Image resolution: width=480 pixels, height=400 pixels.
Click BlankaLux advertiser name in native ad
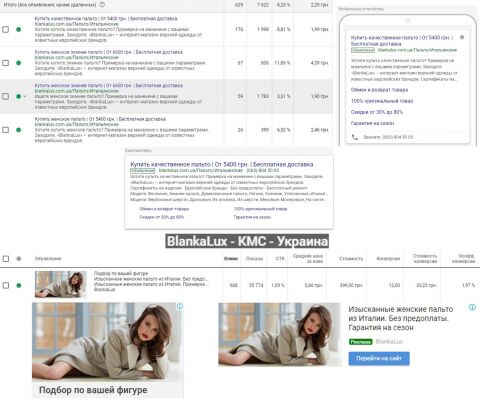click(x=389, y=342)
